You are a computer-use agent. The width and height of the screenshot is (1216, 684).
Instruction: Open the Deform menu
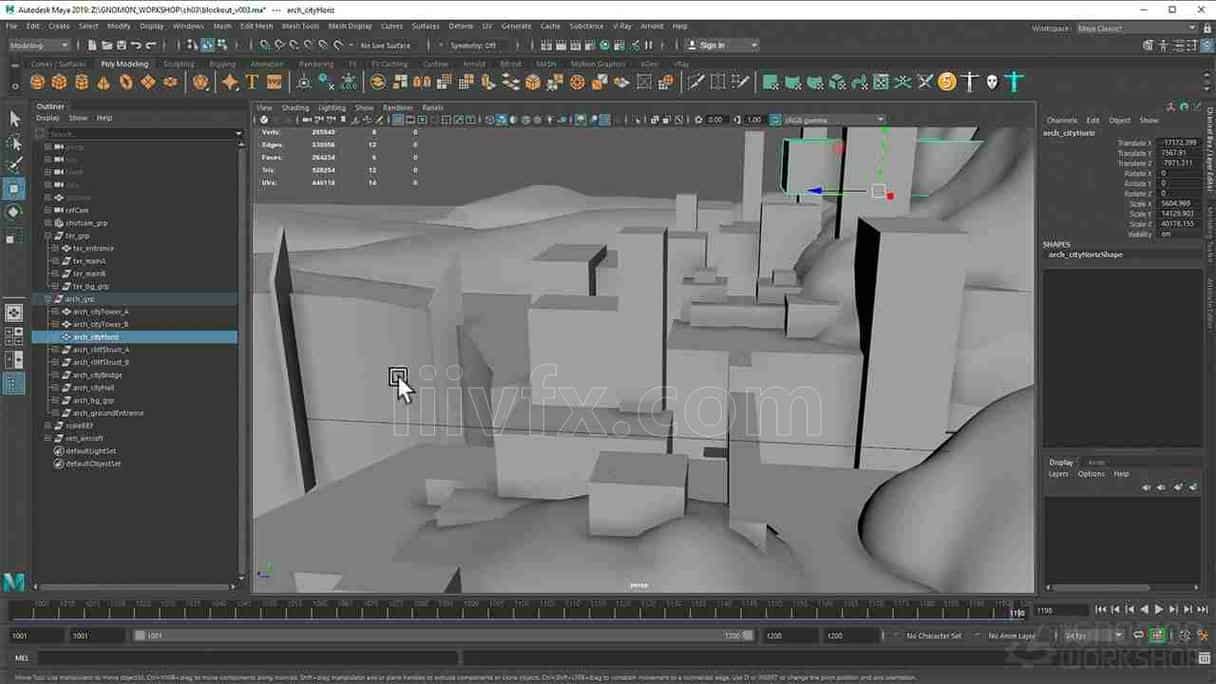pos(461,26)
